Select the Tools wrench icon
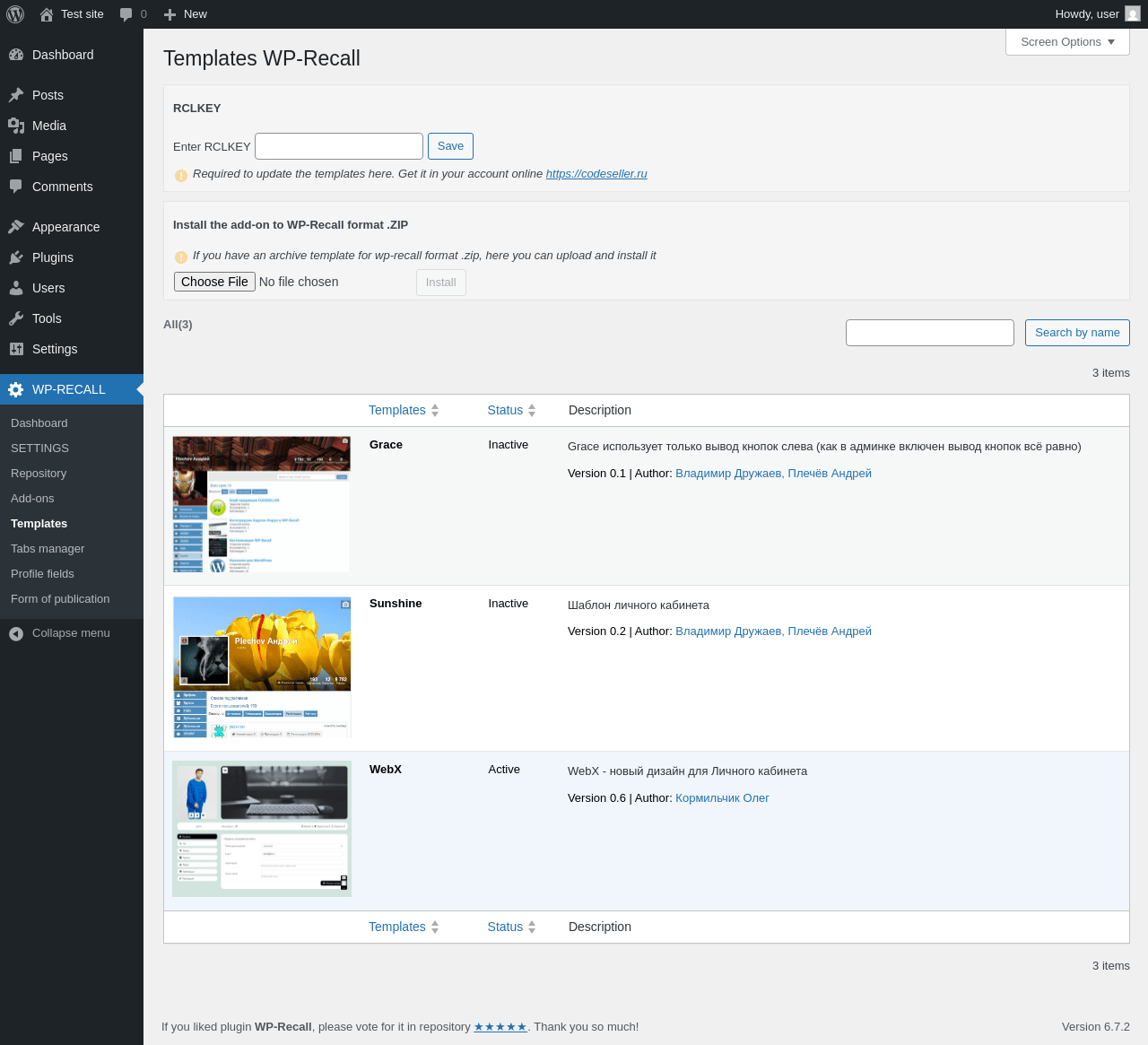The image size is (1148, 1045). (16, 318)
